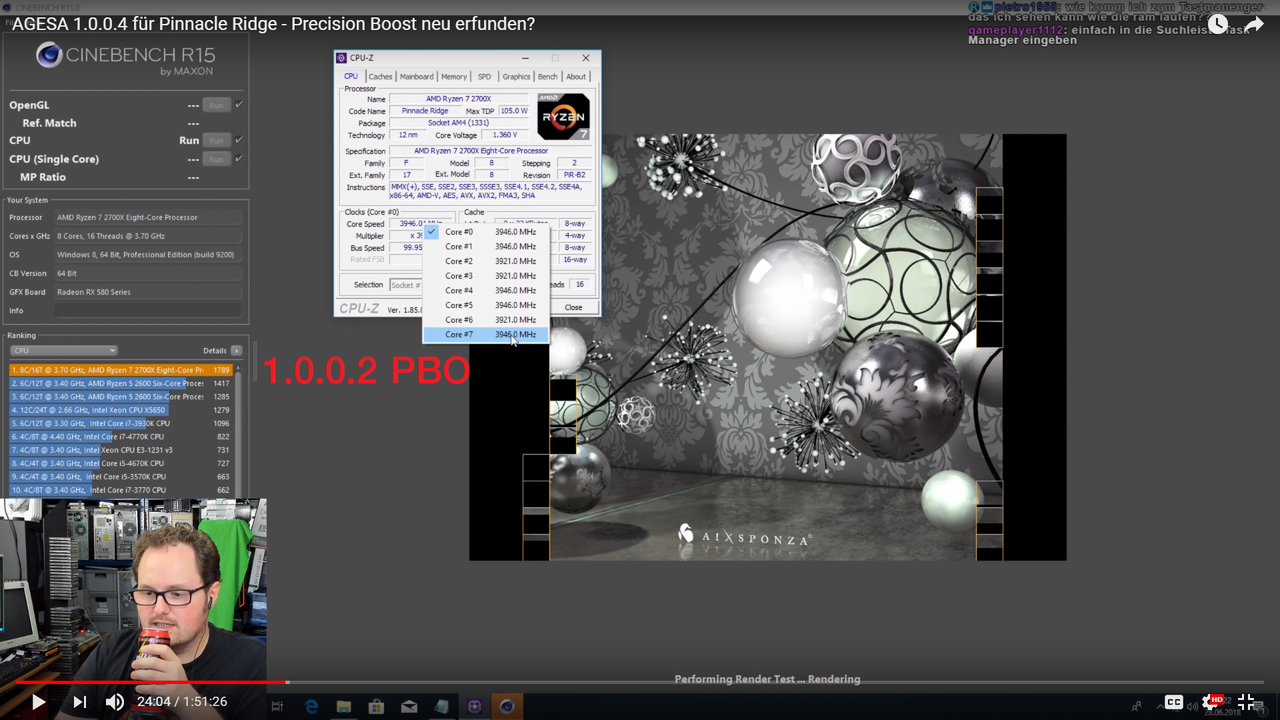Image resolution: width=1280 pixels, height=720 pixels.
Task: Click the CPU Run button in Cinebench
Action: coord(216,141)
